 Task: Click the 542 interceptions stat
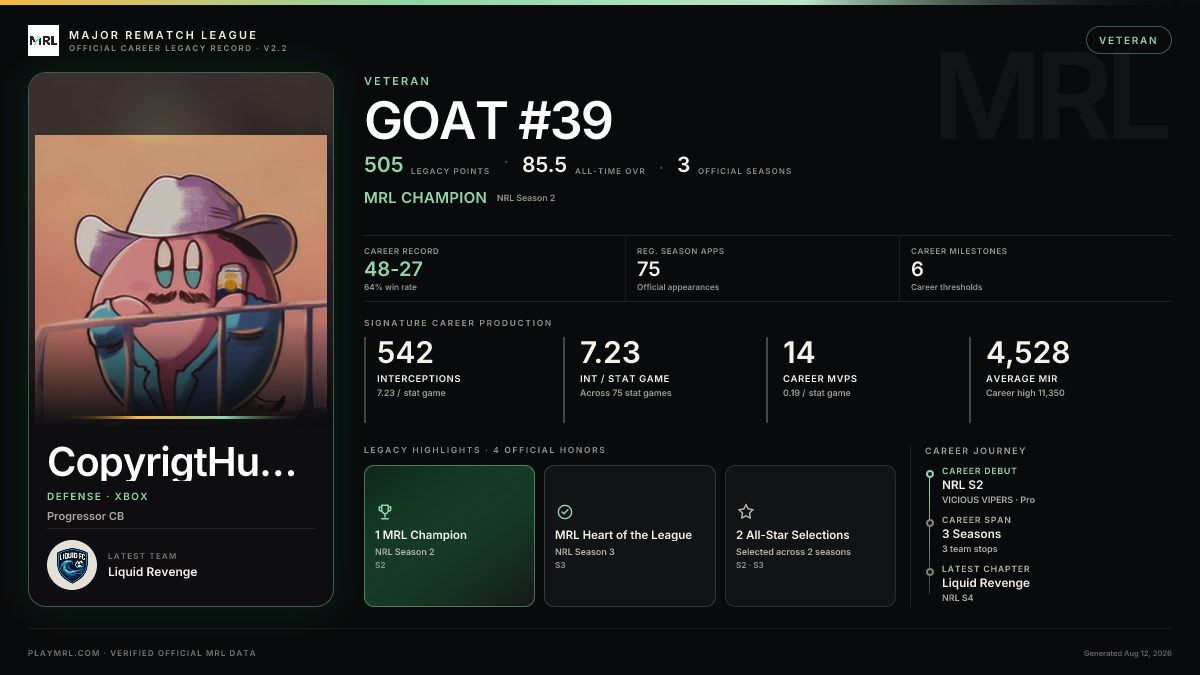click(x=405, y=352)
